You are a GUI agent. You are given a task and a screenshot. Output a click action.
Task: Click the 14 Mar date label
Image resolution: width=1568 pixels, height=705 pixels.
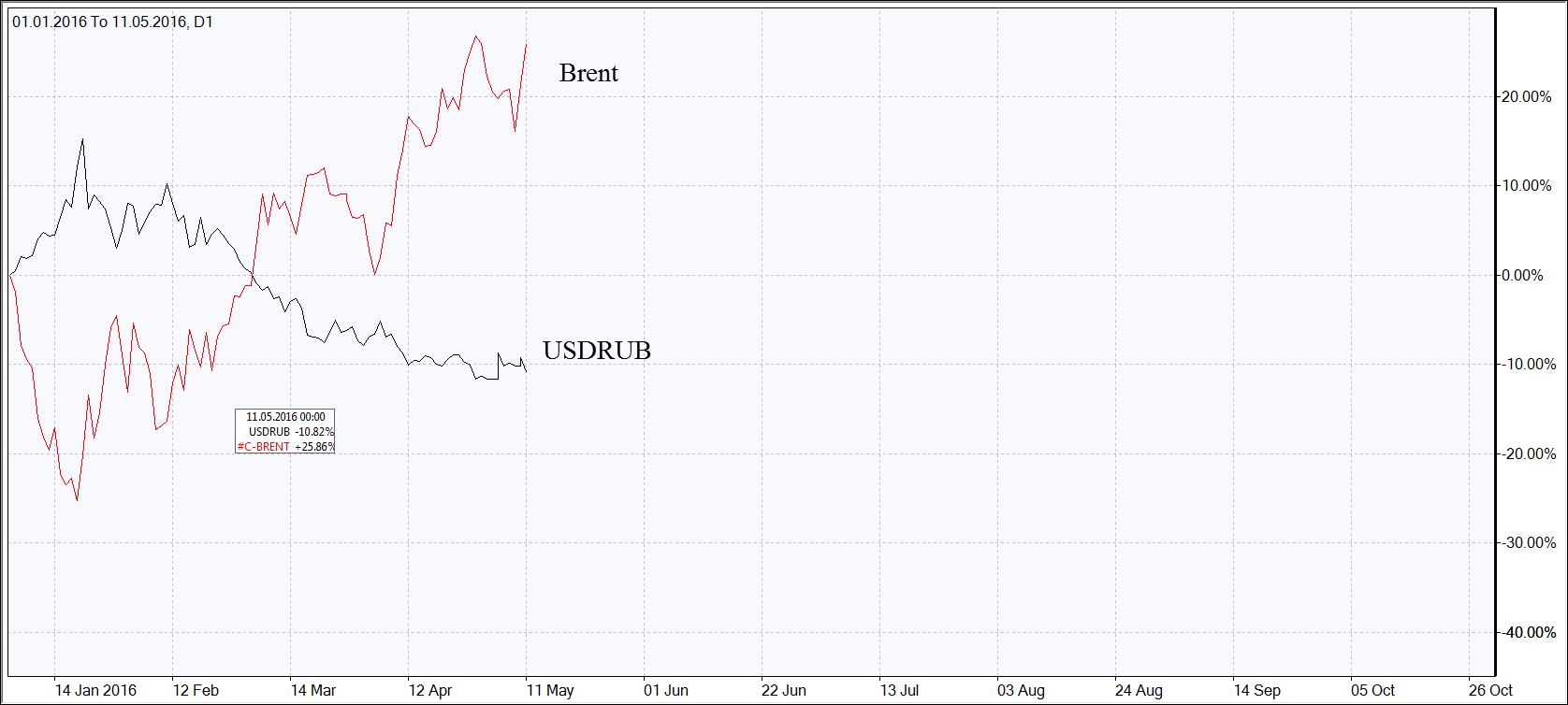click(x=313, y=691)
